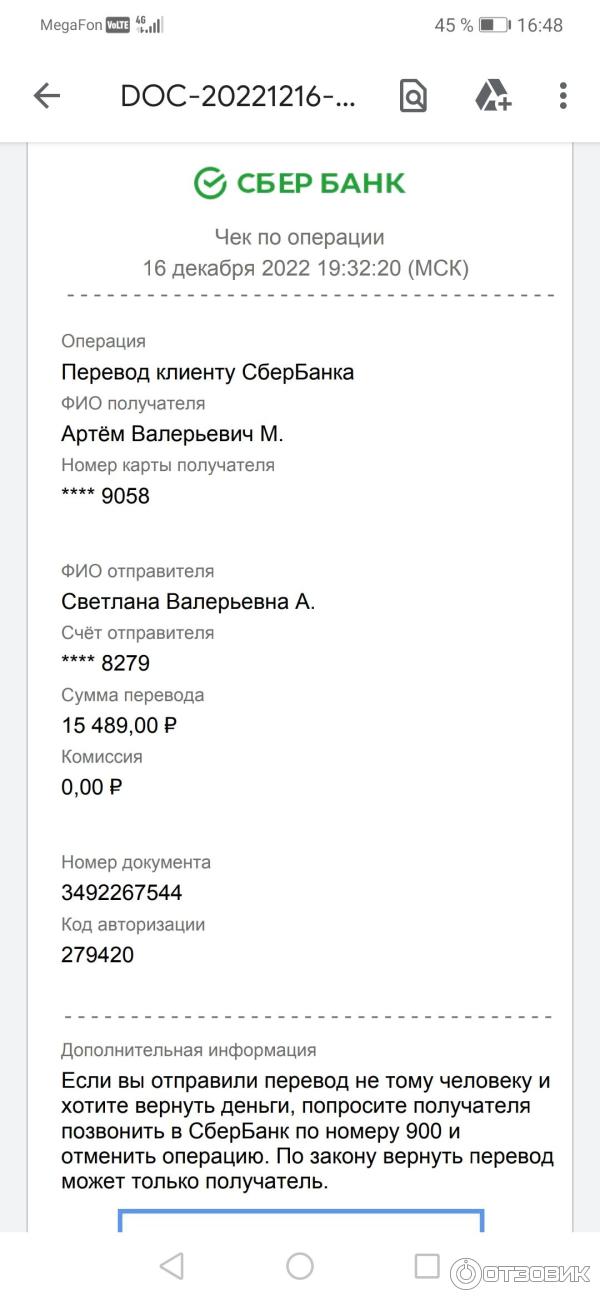Tap the recipient name Артём Валерьевич М.

tap(173, 434)
